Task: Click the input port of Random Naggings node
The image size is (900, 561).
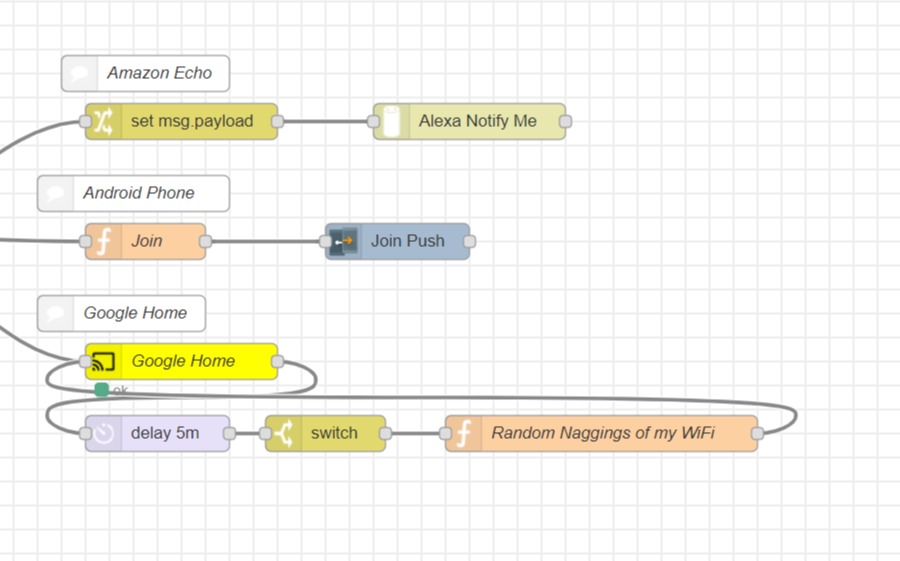Action: point(445,434)
